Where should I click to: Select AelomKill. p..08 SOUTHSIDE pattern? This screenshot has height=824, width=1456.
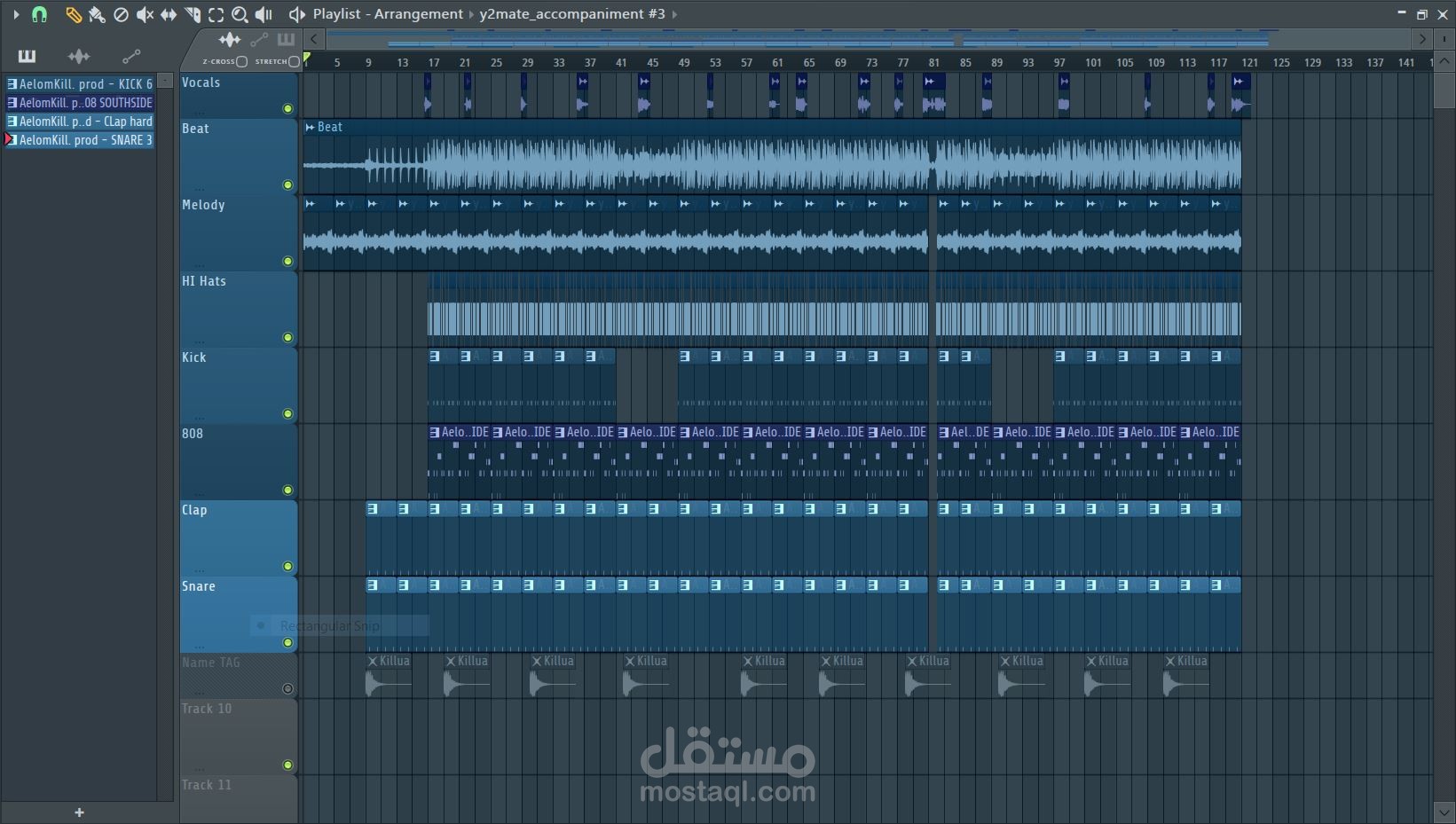pos(80,103)
